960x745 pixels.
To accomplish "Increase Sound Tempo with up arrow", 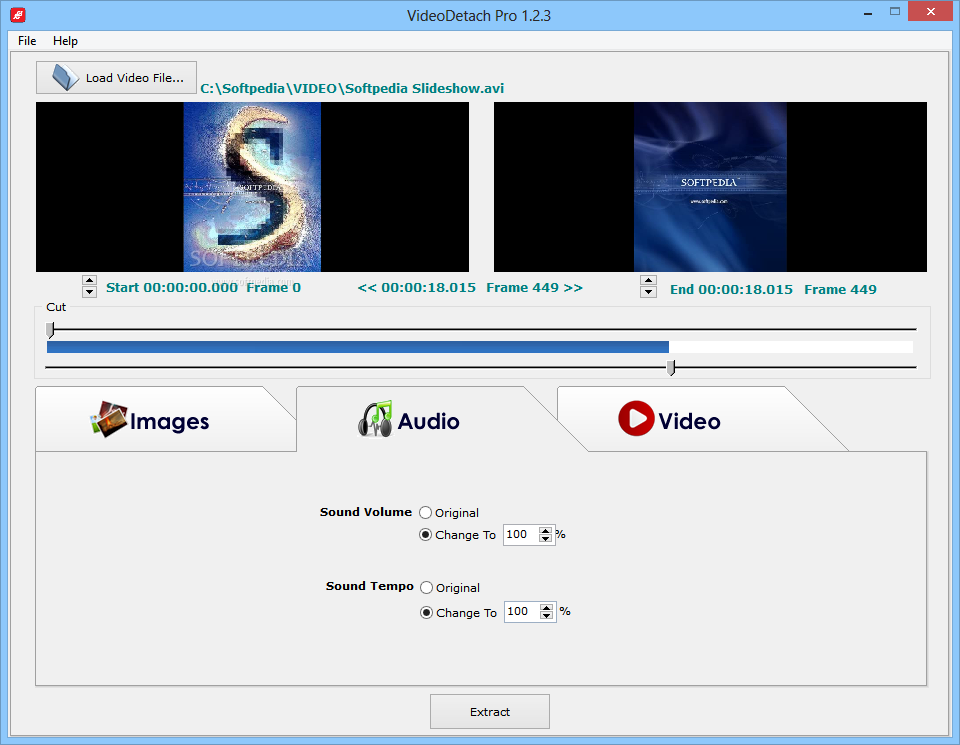I will pos(547,608).
